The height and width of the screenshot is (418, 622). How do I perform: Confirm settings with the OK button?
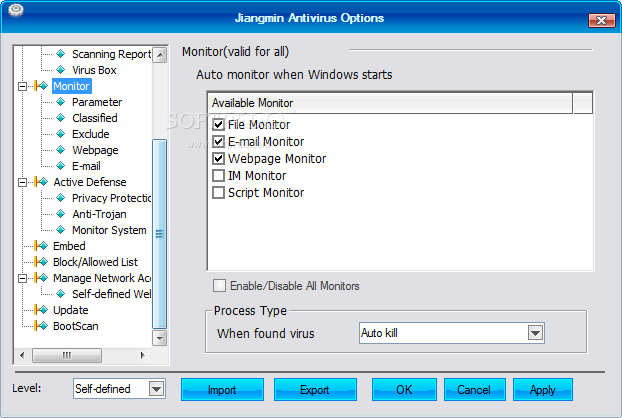click(404, 389)
